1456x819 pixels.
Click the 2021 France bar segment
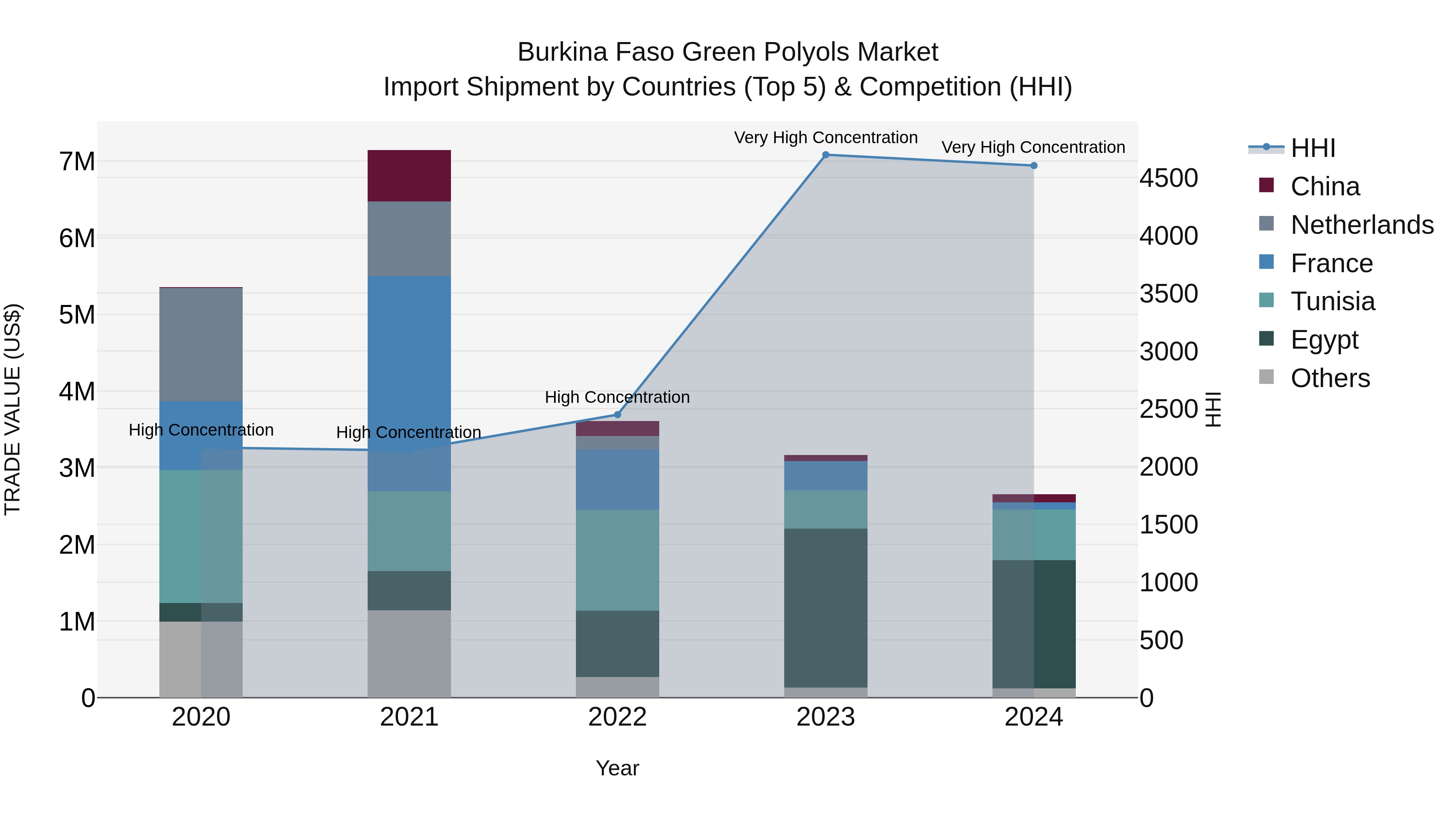[409, 384]
